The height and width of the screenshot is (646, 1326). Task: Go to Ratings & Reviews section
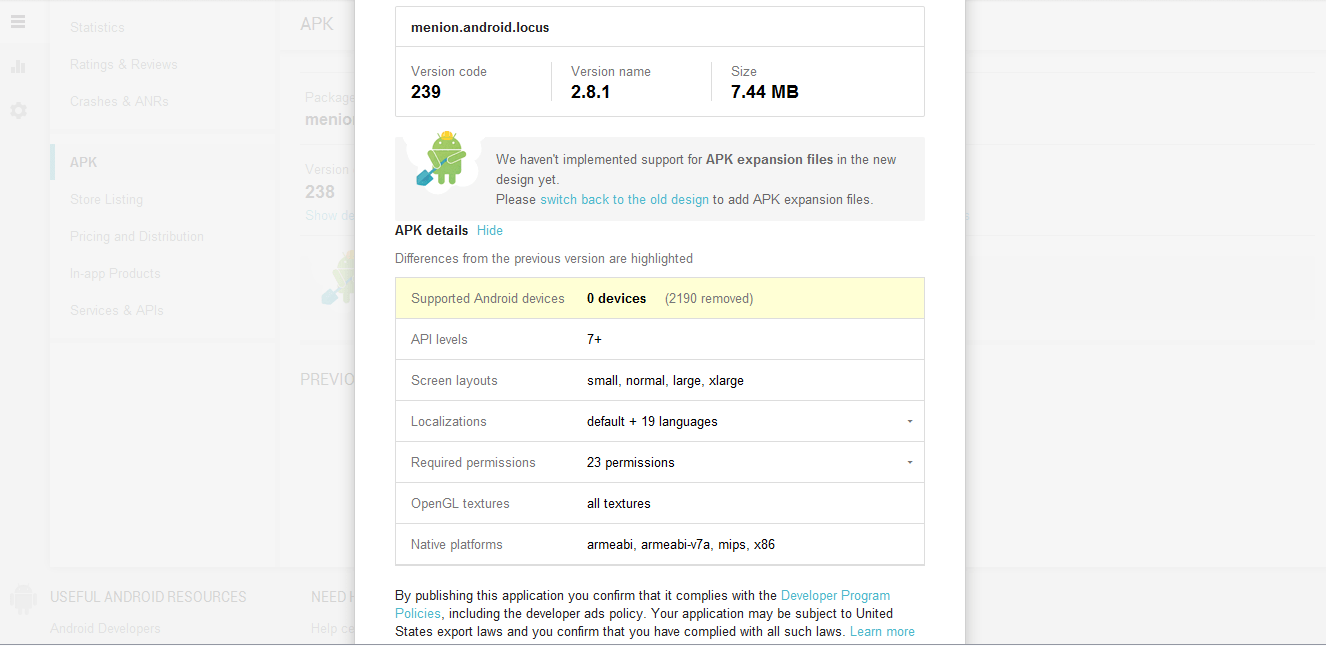(124, 64)
